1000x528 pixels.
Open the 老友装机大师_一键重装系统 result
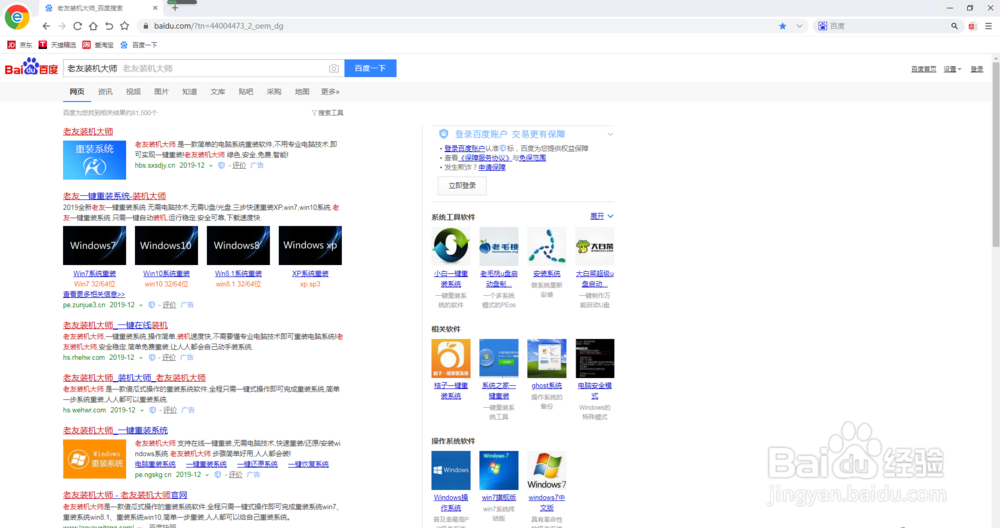pos(115,430)
